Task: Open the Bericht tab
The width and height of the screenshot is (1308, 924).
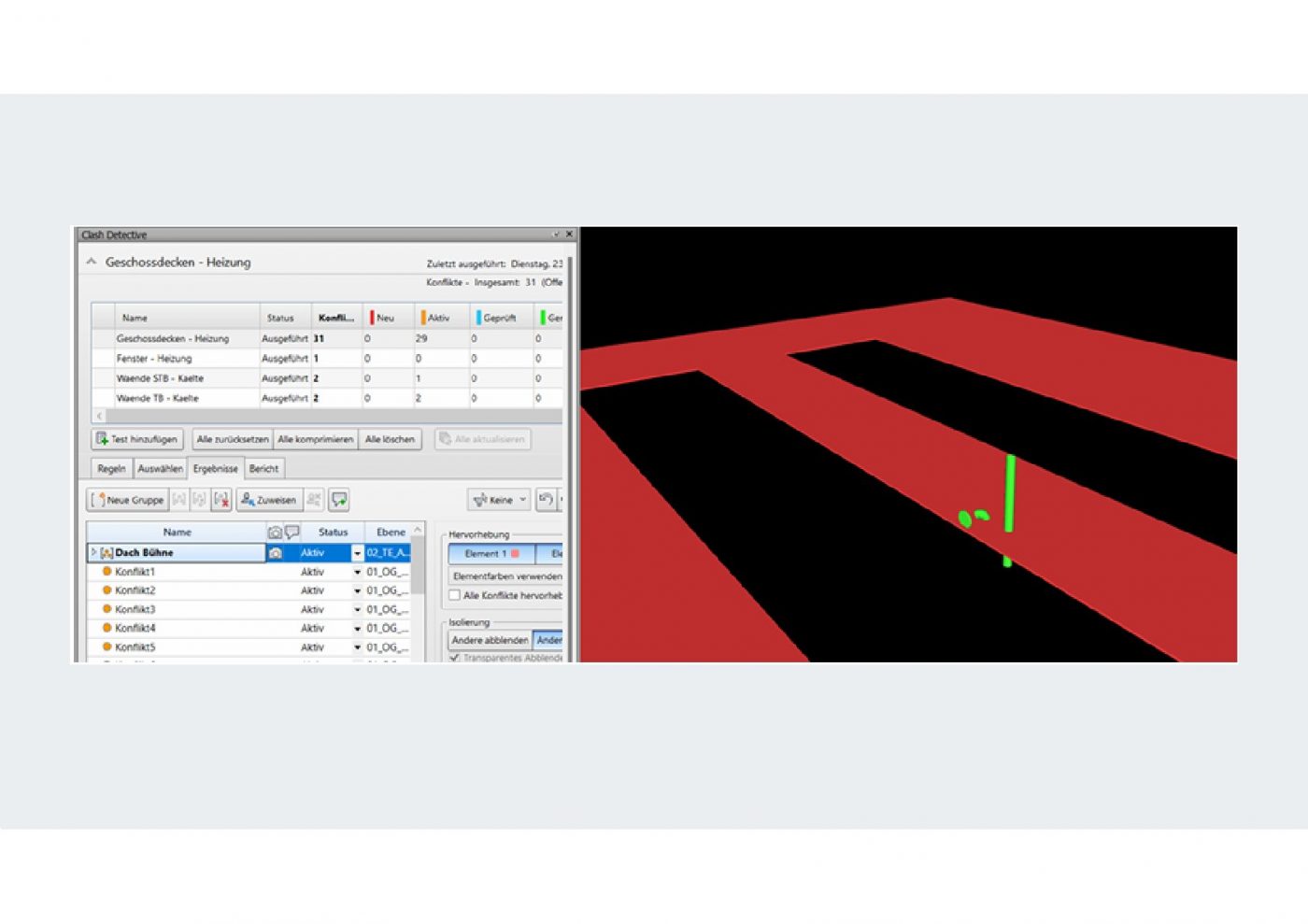Action: pyautogui.click(x=263, y=469)
